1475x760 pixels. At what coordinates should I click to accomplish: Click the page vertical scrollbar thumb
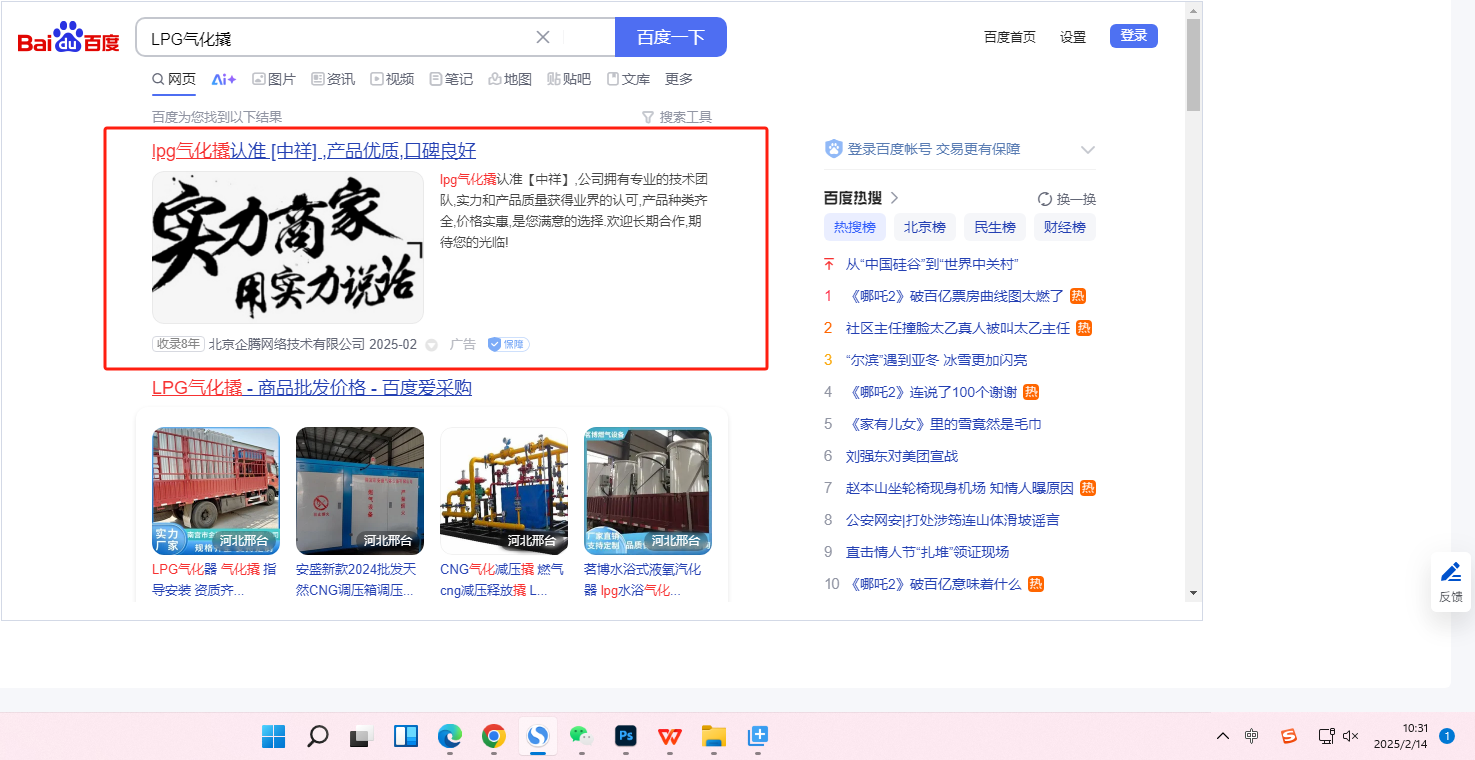click(x=1193, y=65)
